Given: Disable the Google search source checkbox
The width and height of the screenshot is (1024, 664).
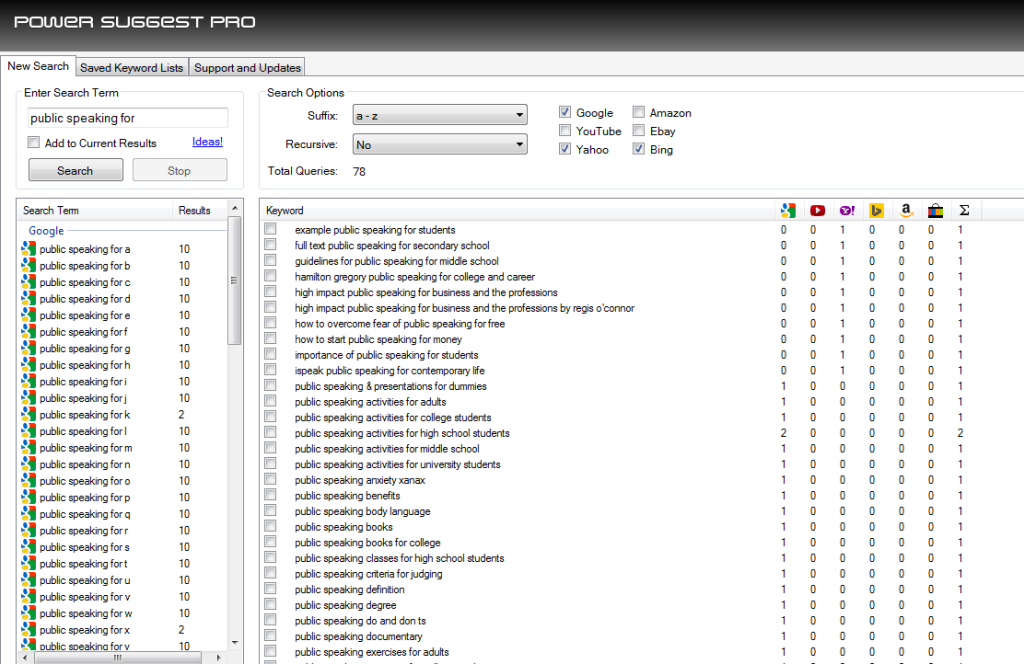Looking at the screenshot, I should 565,112.
